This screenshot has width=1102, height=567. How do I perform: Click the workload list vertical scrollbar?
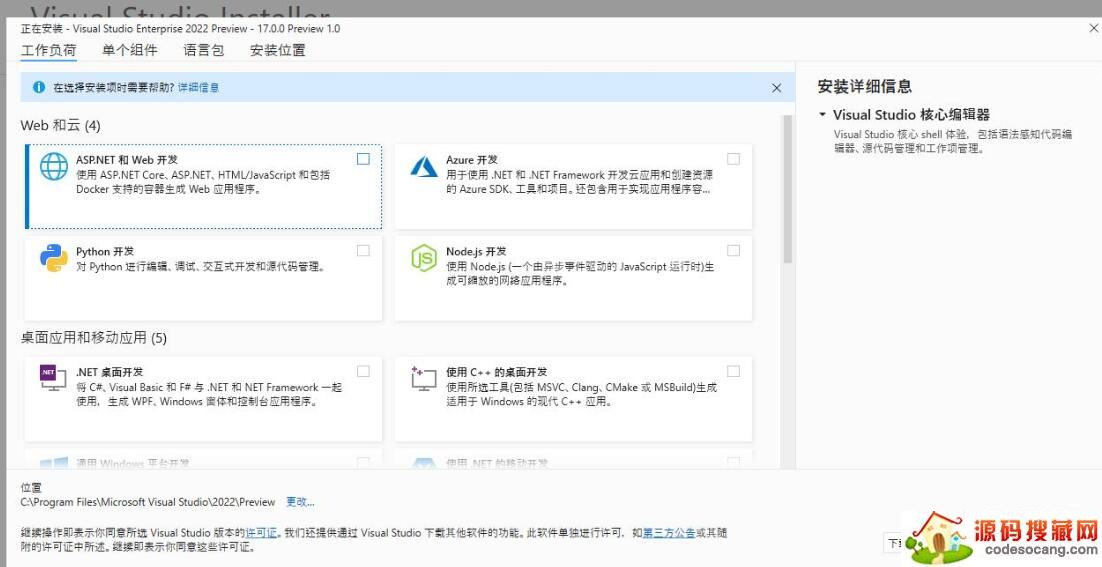click(x=788, y=190)
